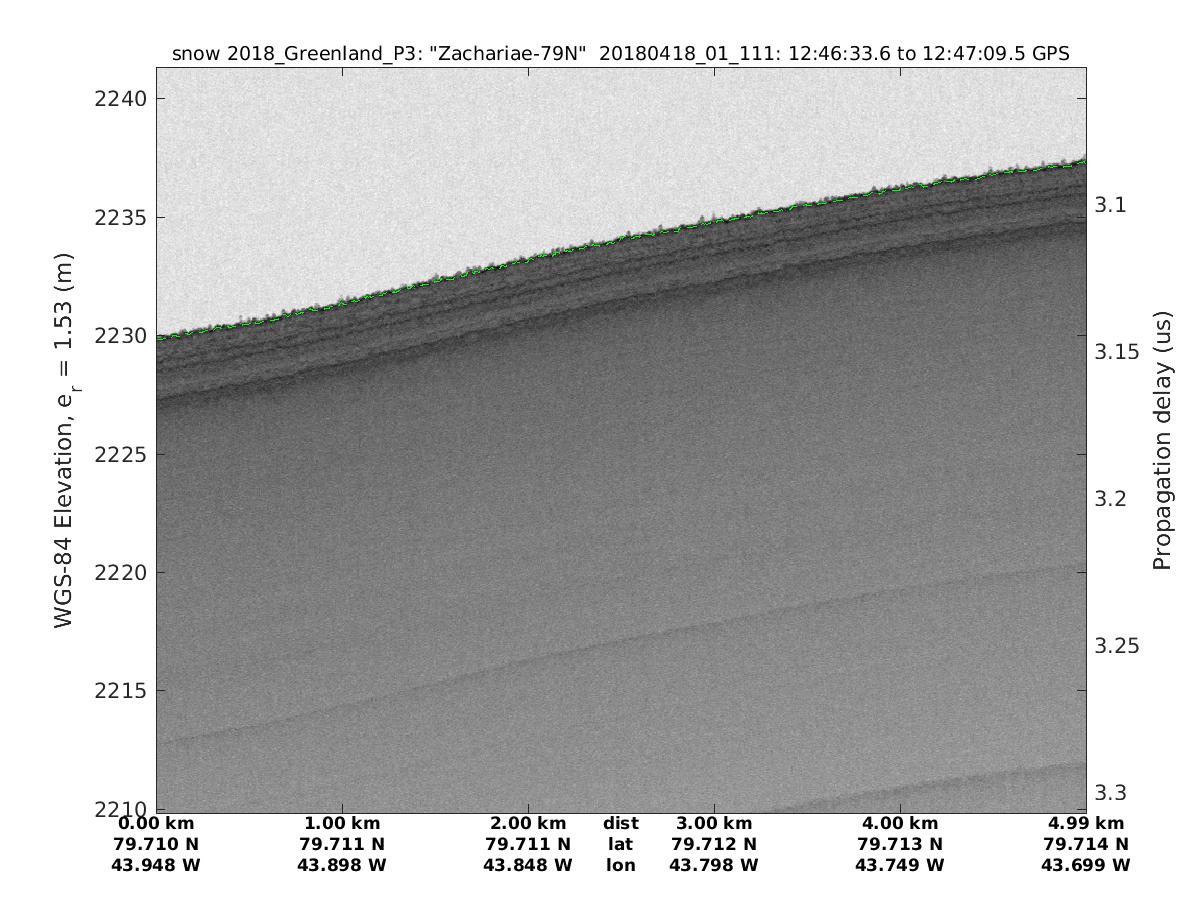This screenshot has width=1200, height=900.
Task: Click propagation delay tick 3.2
Action: point(1110,499)
